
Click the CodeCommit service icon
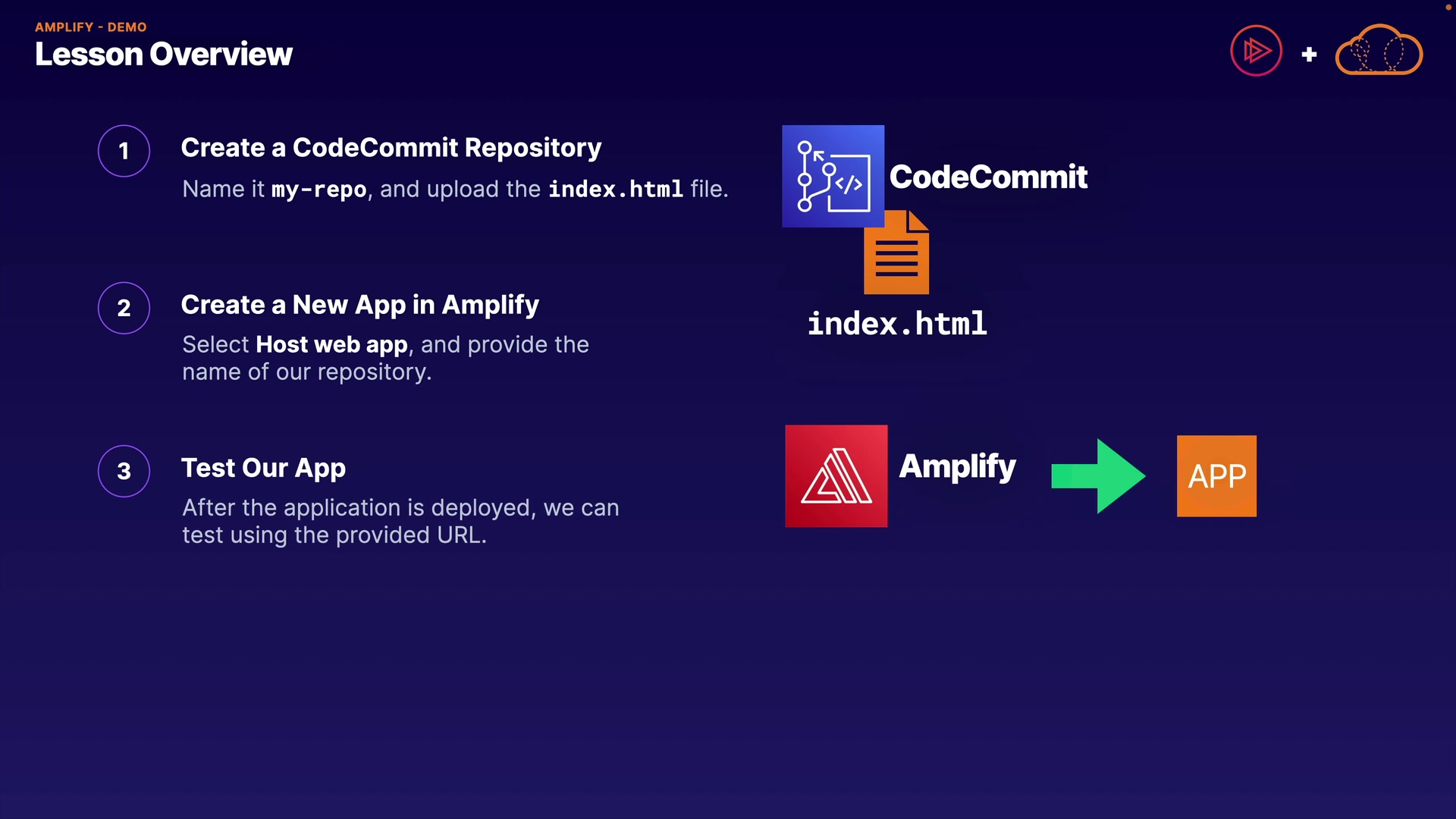coord(833,176)
